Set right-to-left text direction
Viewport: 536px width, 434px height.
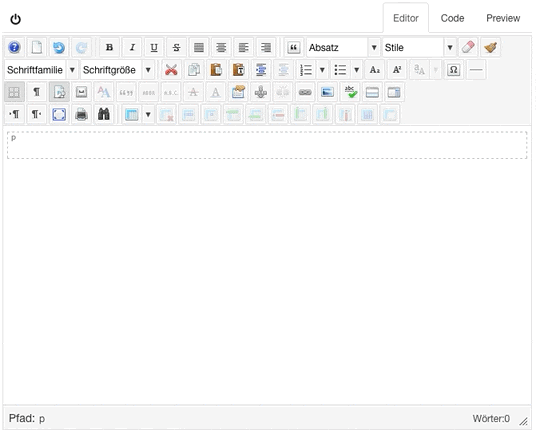pyautogui.click(x=37, y=114)
